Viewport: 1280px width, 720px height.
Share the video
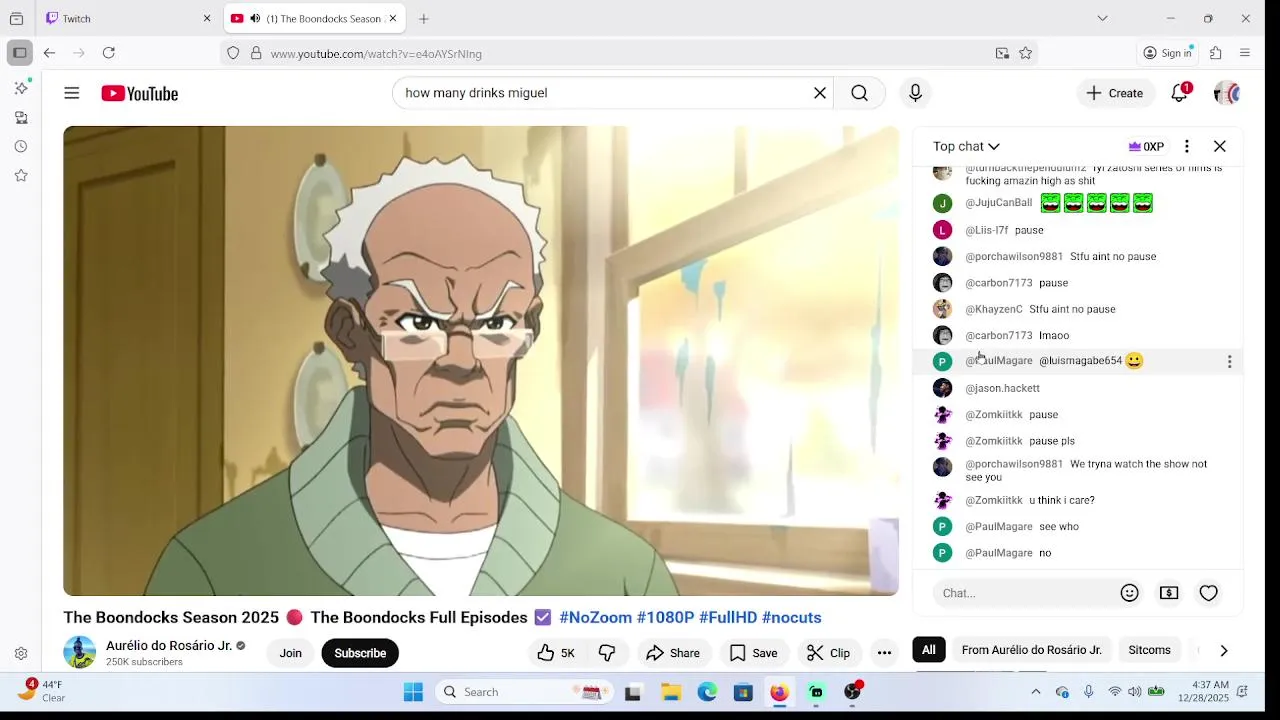(x=673, y=653)
